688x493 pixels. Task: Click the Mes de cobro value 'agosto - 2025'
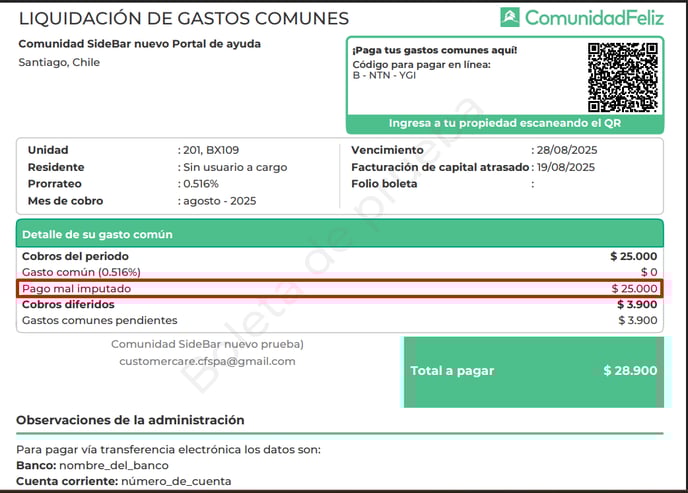pyautogui.click(x=219, y=201)
